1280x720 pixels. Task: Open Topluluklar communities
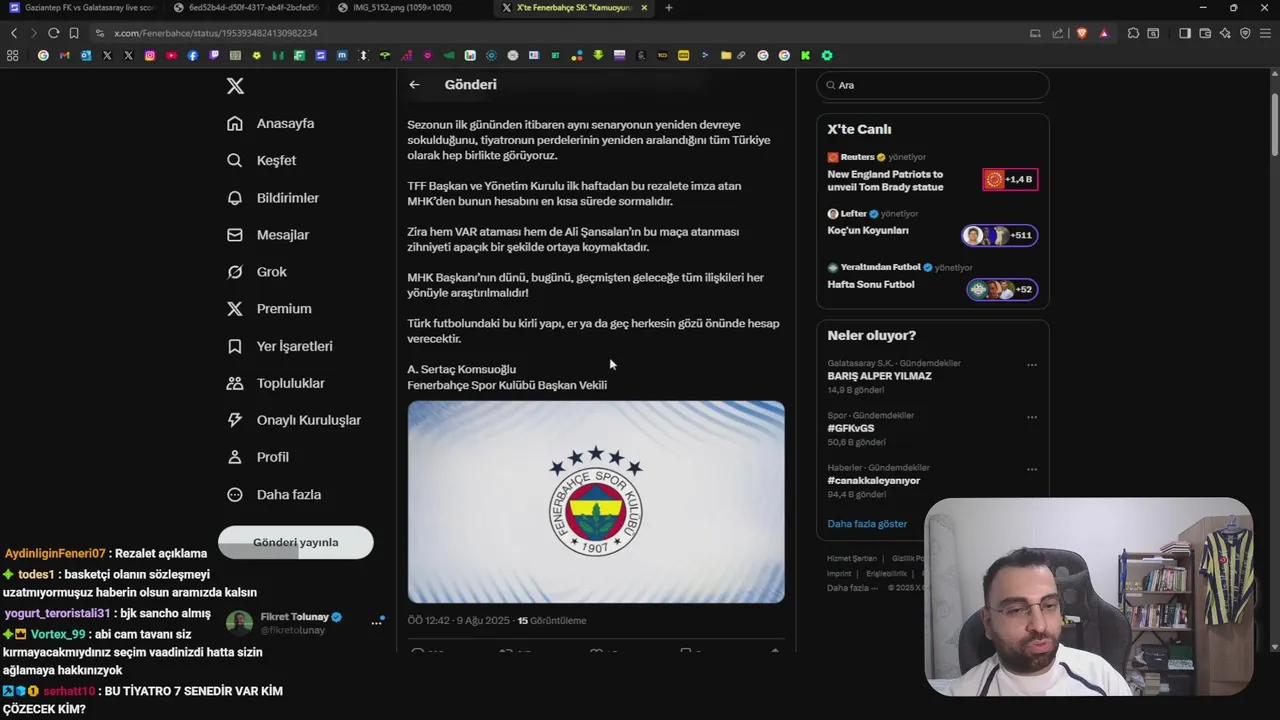click(276, 383)
